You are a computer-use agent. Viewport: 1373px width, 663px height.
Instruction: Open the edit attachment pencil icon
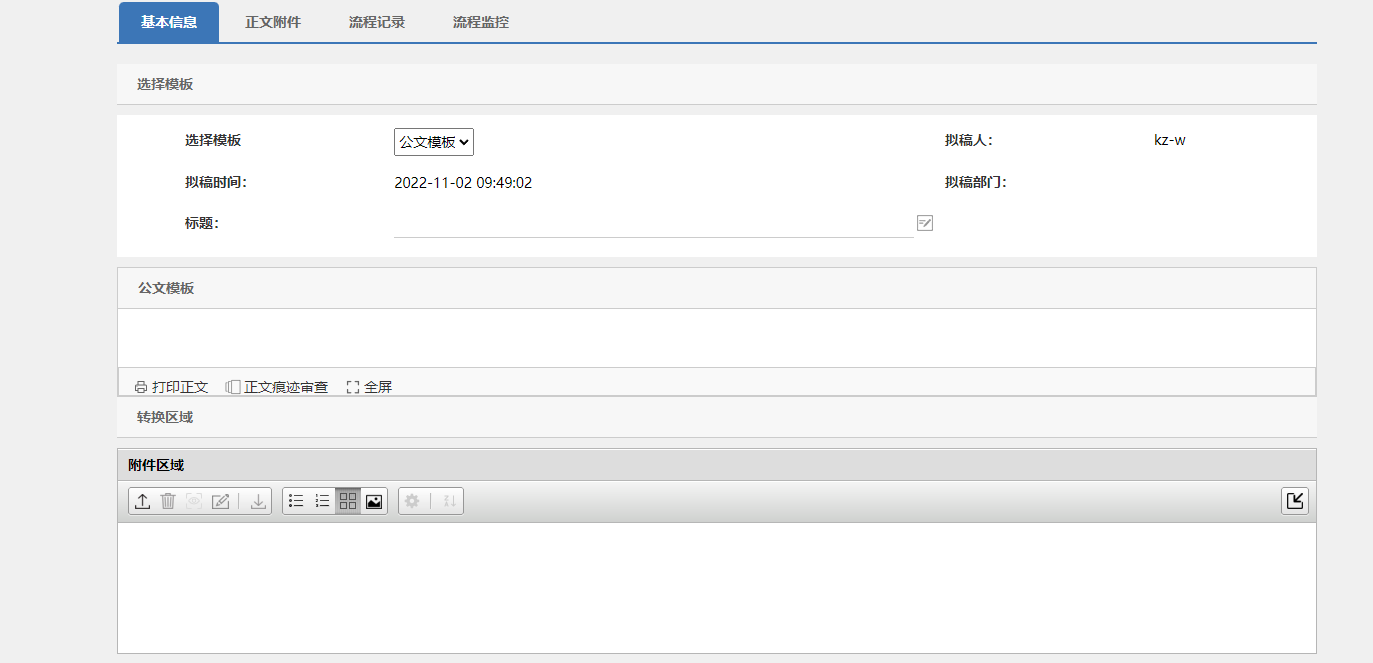[x=221, y=501]
